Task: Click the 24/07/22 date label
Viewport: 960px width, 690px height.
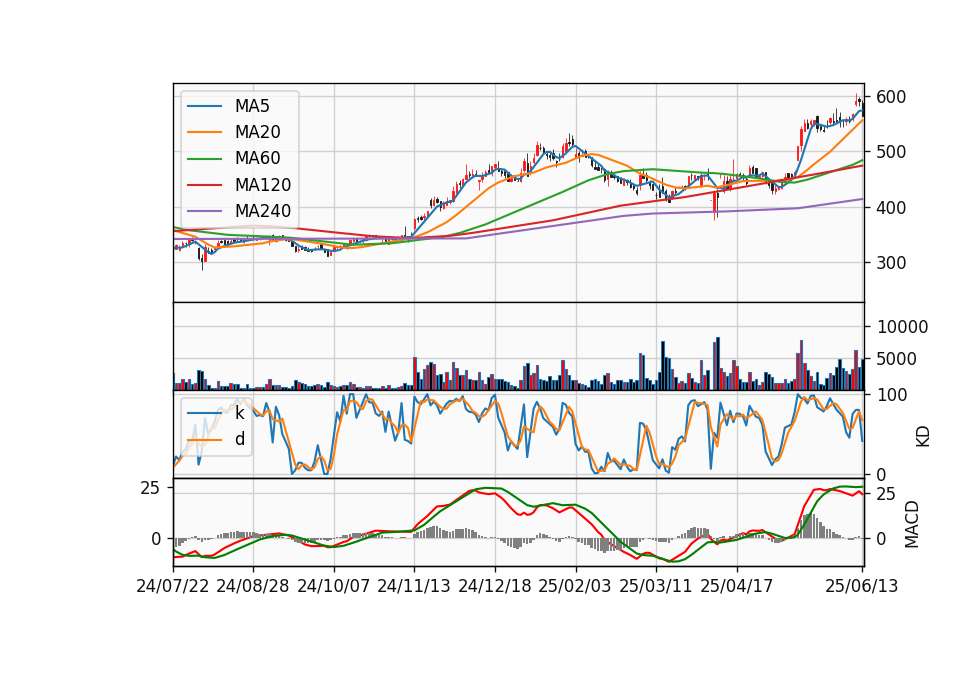Action: coord(173,586)
